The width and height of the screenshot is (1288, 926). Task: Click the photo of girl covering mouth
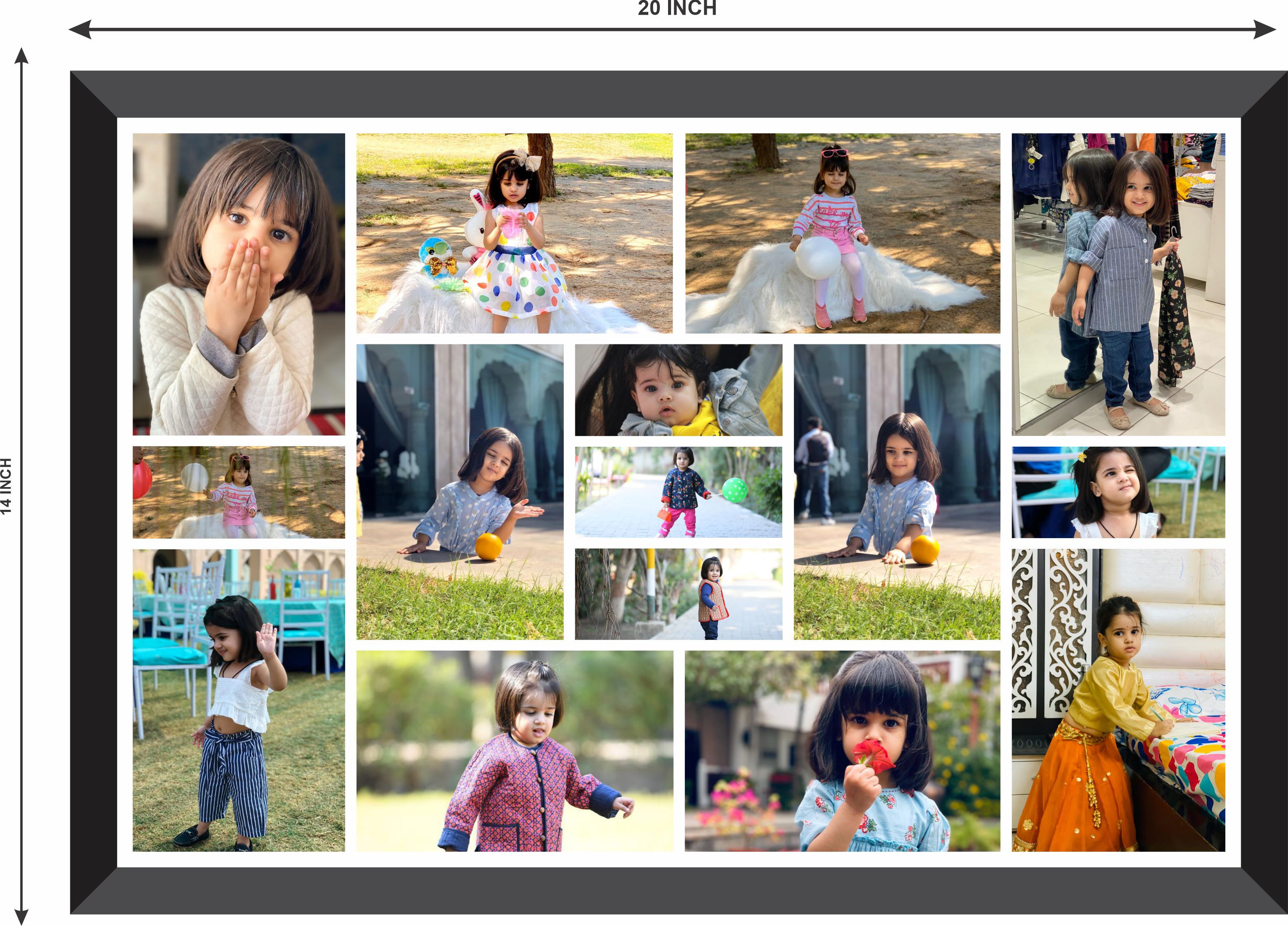[239, 284]
